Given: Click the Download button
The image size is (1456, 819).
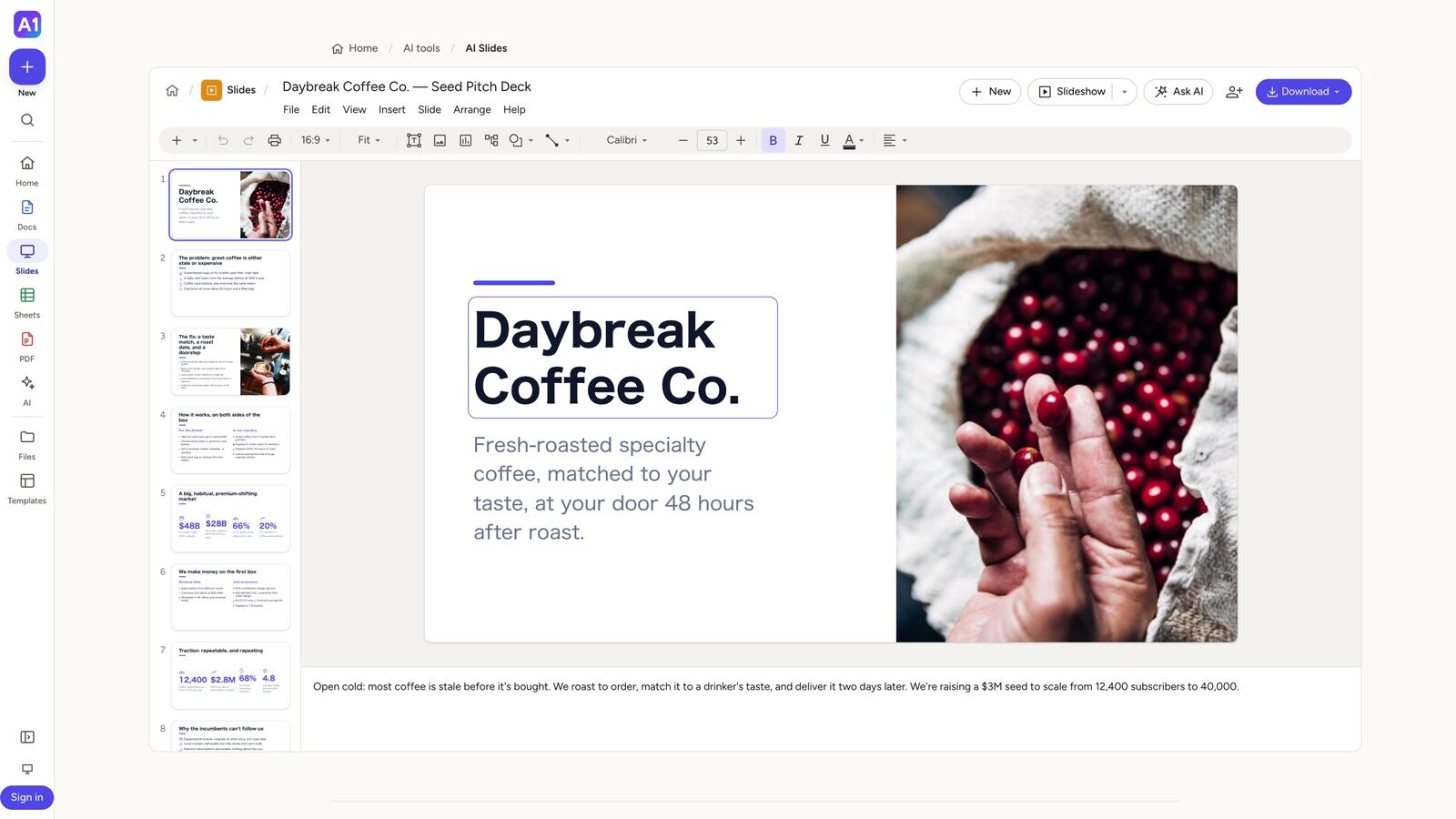Looking at the screenshot, I should (1303, 92).
